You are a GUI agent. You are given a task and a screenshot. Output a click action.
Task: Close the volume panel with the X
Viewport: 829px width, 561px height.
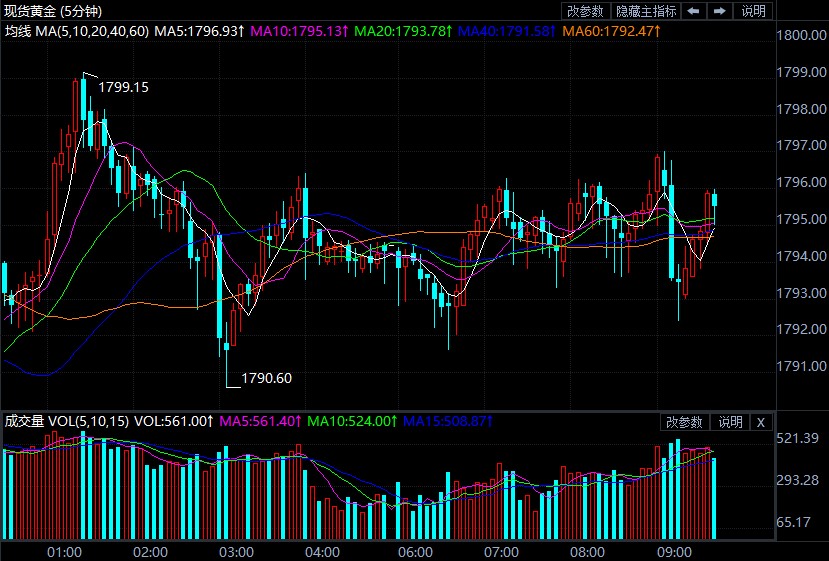(761, 422)
